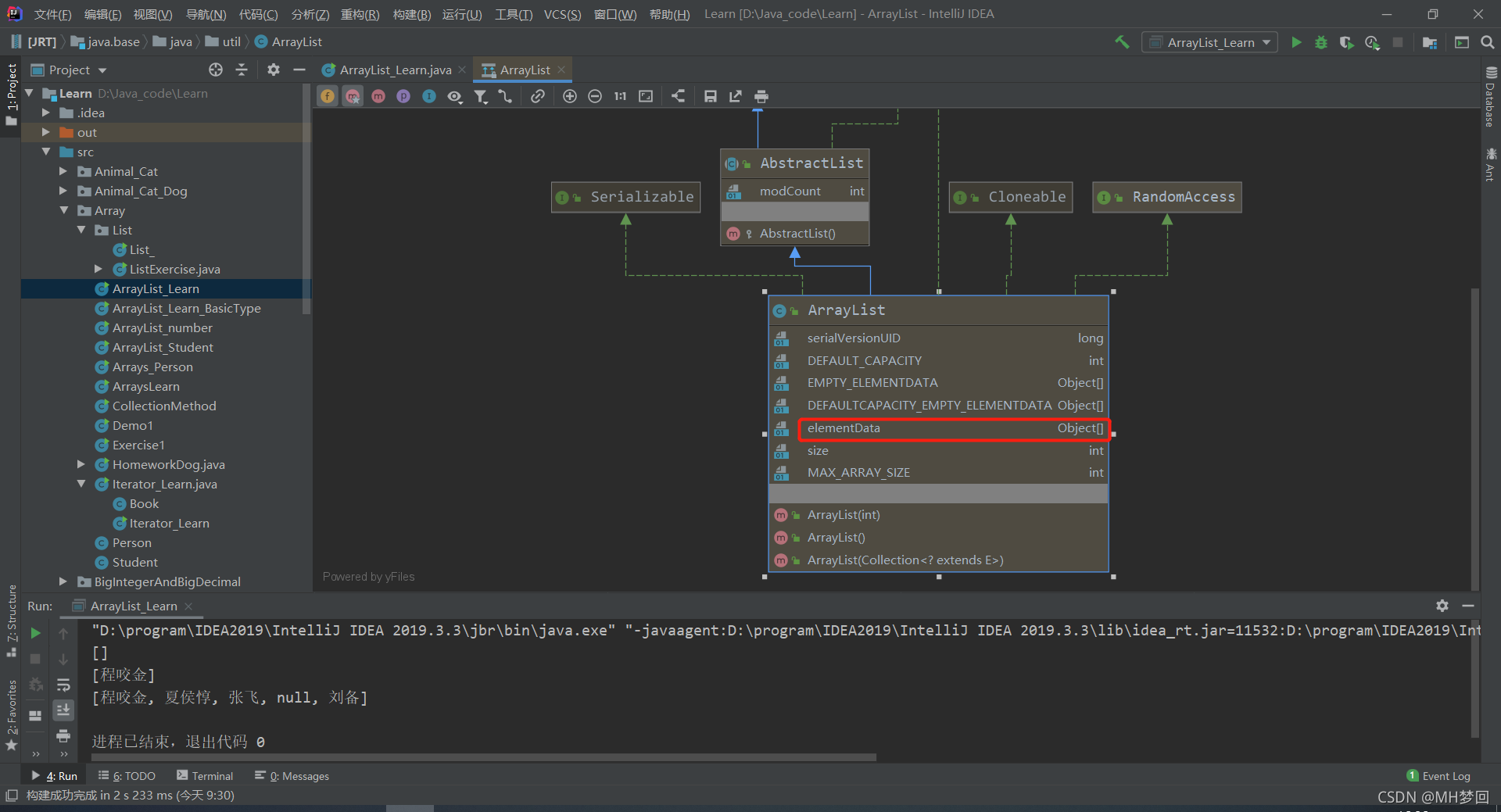This screenshot has height=812, width=1501.
Task: Expand the HomeworkDog.java node
Action: point(81,464)
